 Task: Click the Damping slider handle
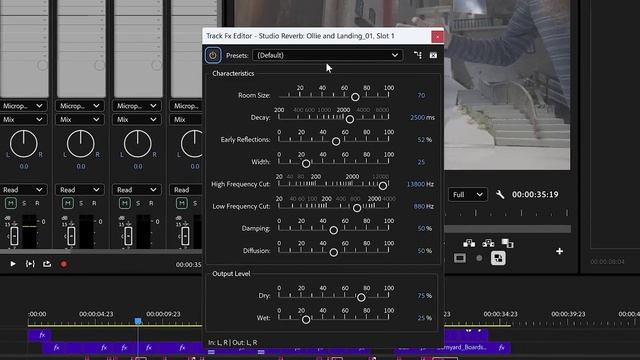(x=333, y=230)
